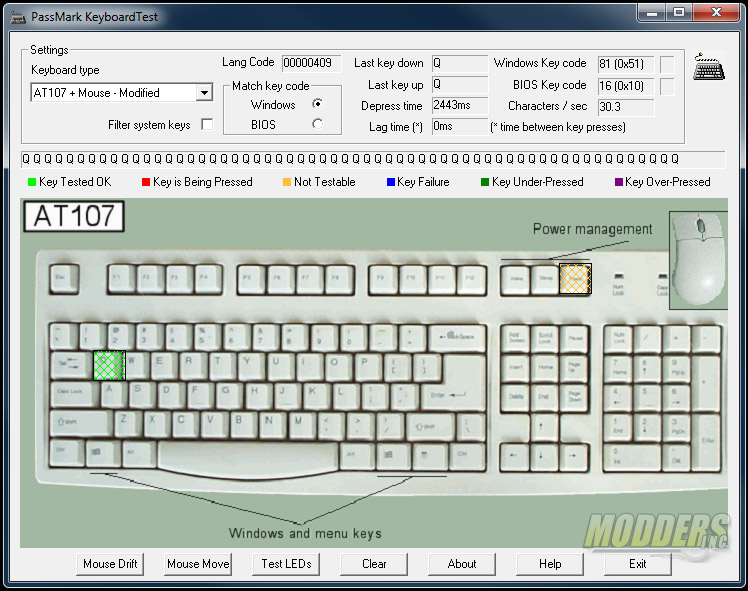This screenshot has width=748, height=591.
Task: Click the typed keys QQQ text strip
Action: [373, 159]
